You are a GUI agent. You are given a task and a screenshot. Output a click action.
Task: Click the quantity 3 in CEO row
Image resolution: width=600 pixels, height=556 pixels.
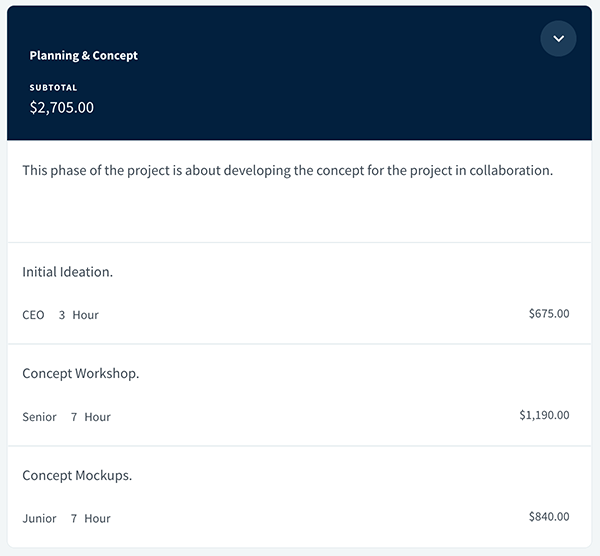(62, 315)
